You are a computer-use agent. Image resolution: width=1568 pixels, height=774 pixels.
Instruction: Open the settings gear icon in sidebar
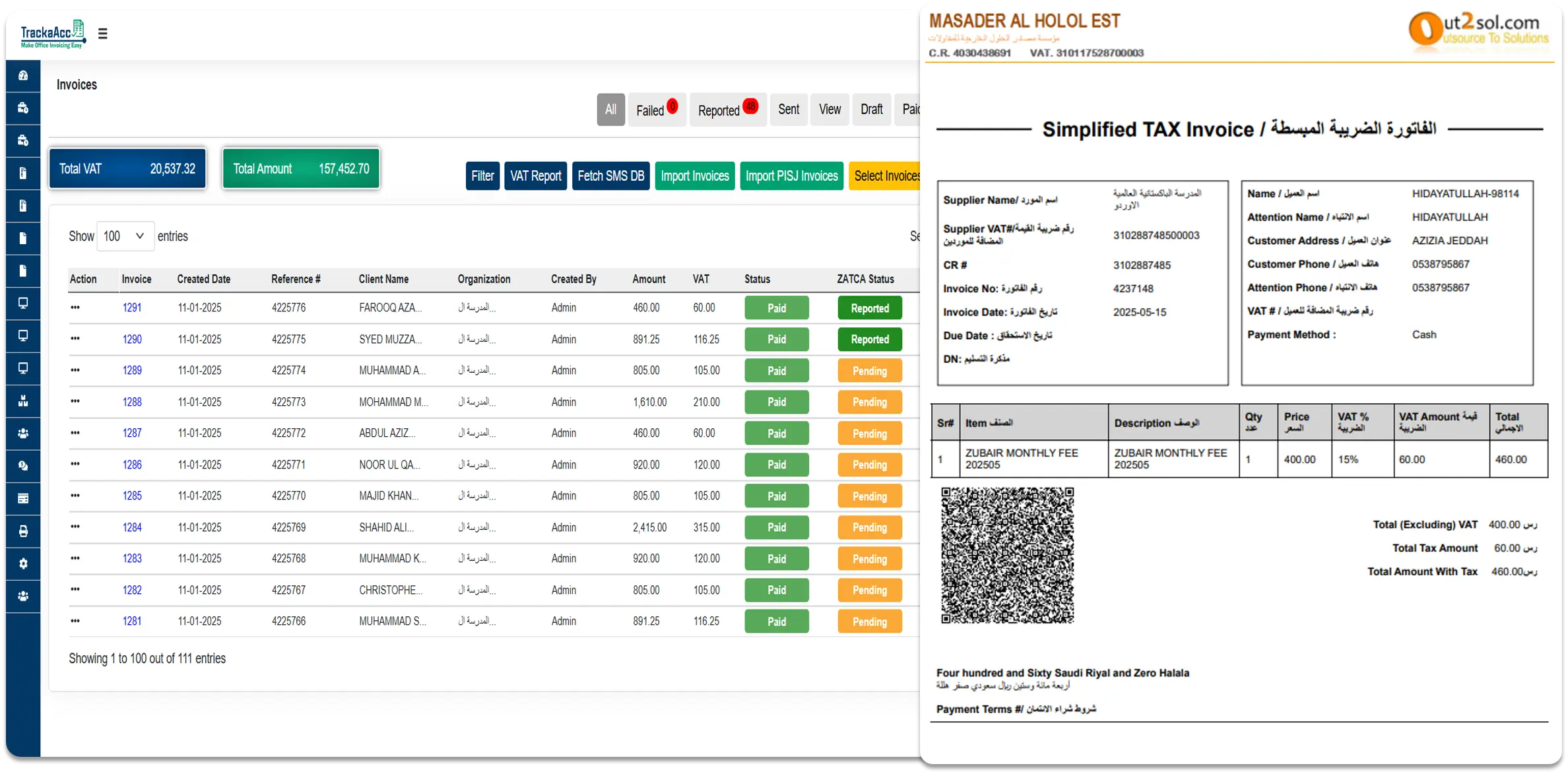(x=23, y=564)
